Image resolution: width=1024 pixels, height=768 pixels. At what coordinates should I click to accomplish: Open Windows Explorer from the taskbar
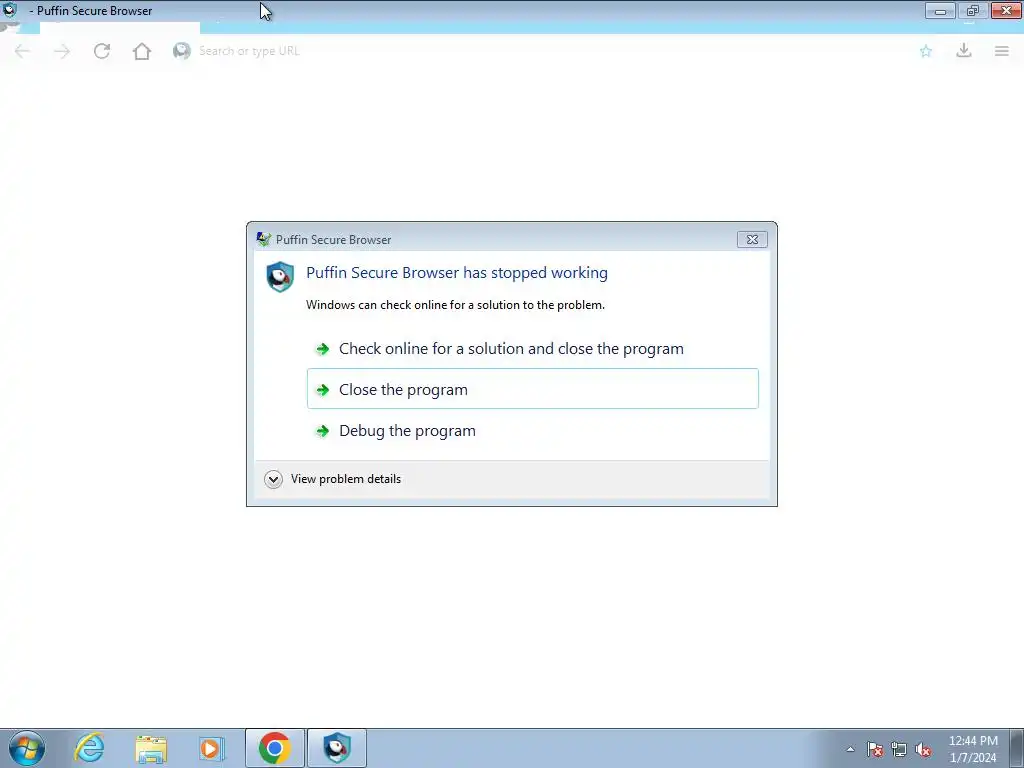151,748
